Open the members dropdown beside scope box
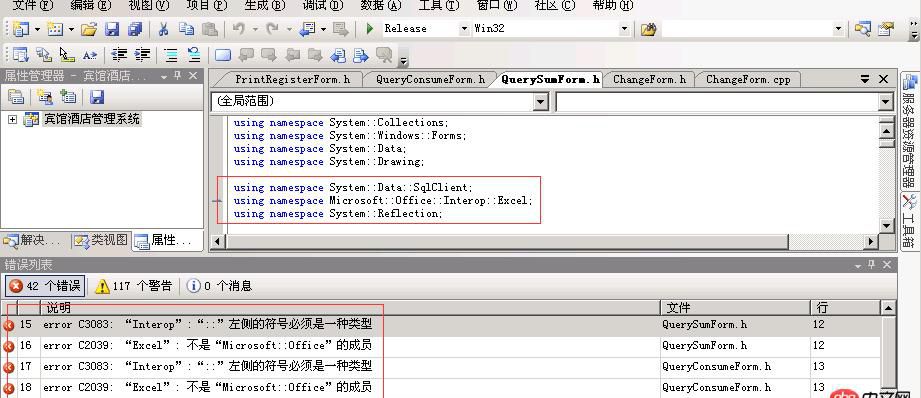The image size is (921, 398). [886, 102]
